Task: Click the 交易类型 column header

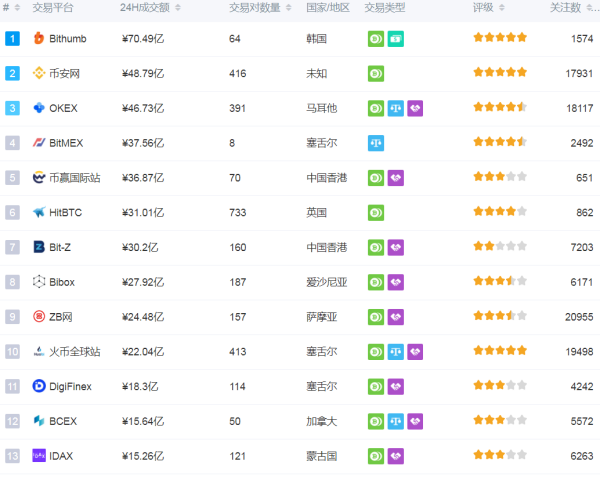Action: tap(385, 8)
